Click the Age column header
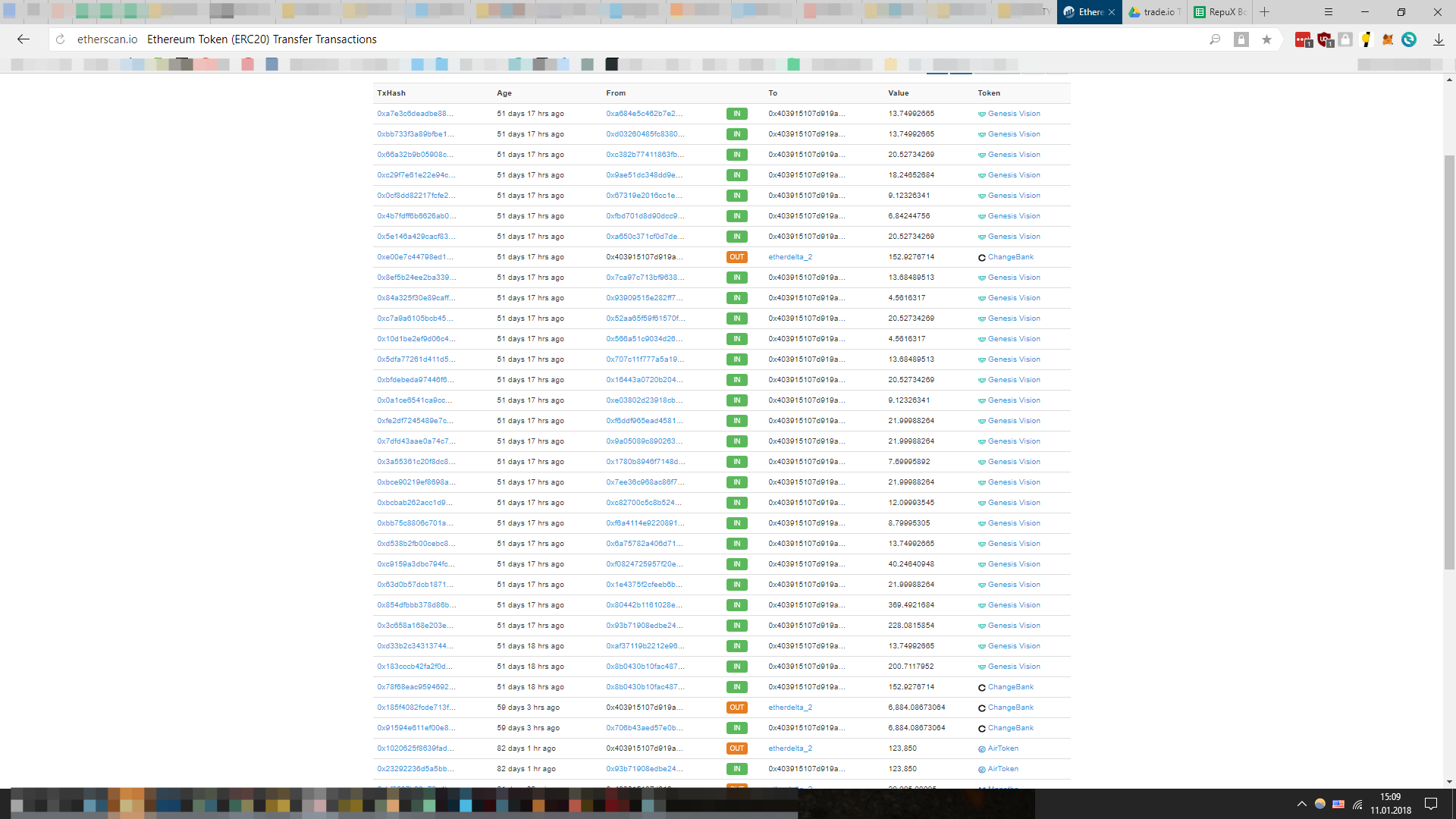 pyautogui.click(x=504, y=93)
